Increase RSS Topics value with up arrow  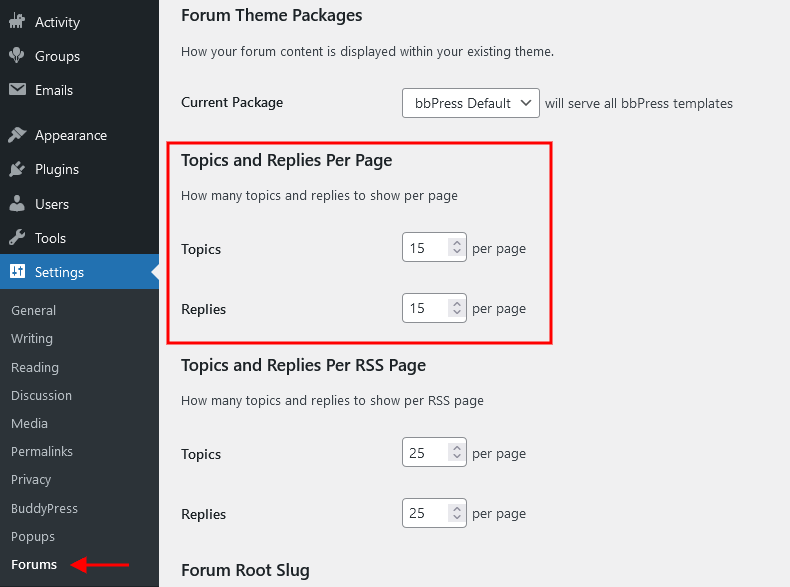[x=456, y=447]
